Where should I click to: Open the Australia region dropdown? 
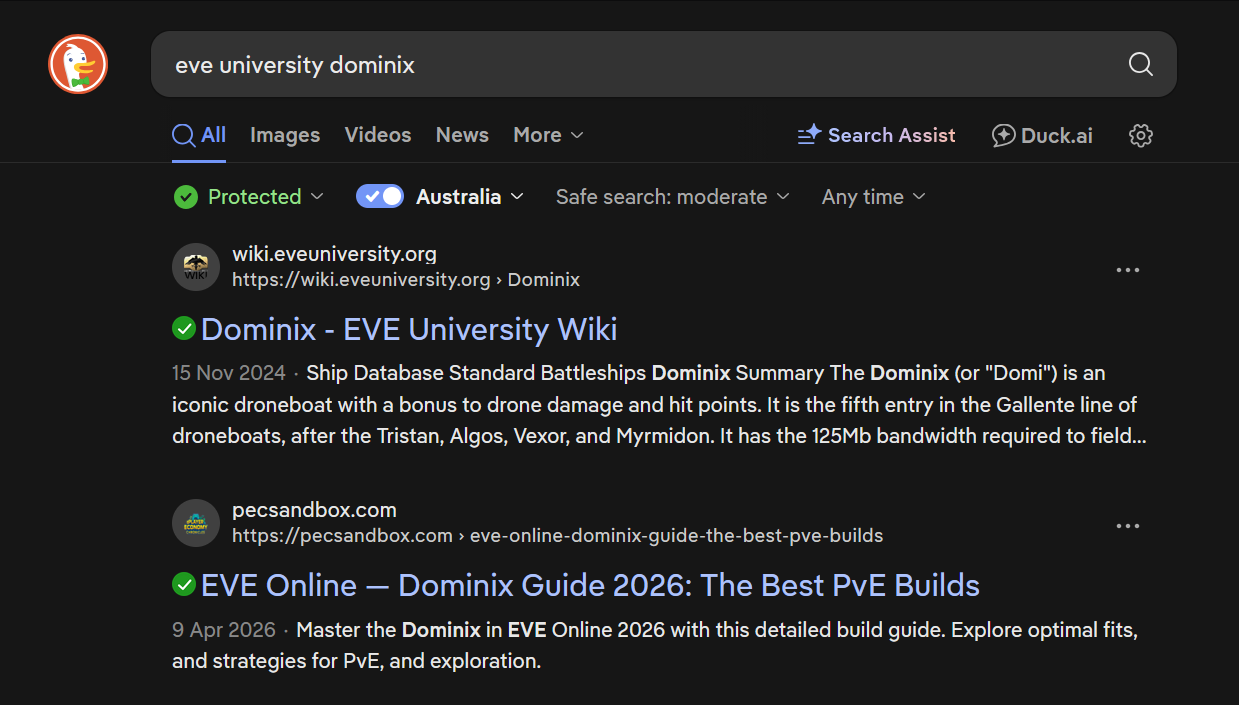coord(470,197)
